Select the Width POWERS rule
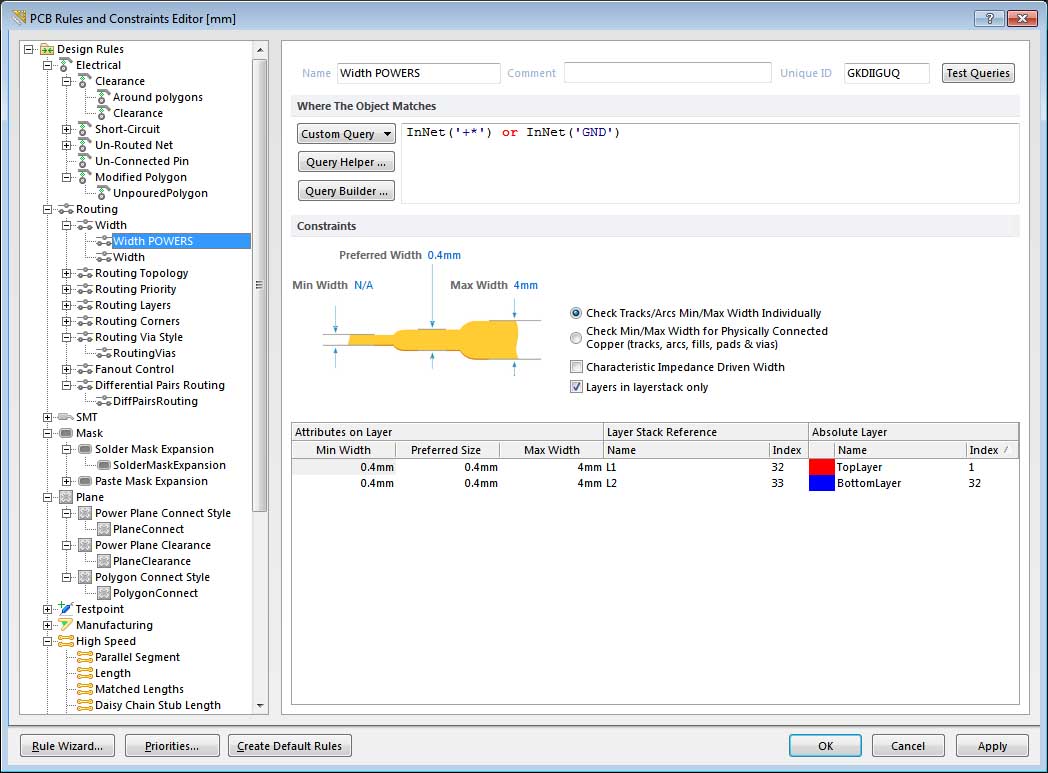 152,241
